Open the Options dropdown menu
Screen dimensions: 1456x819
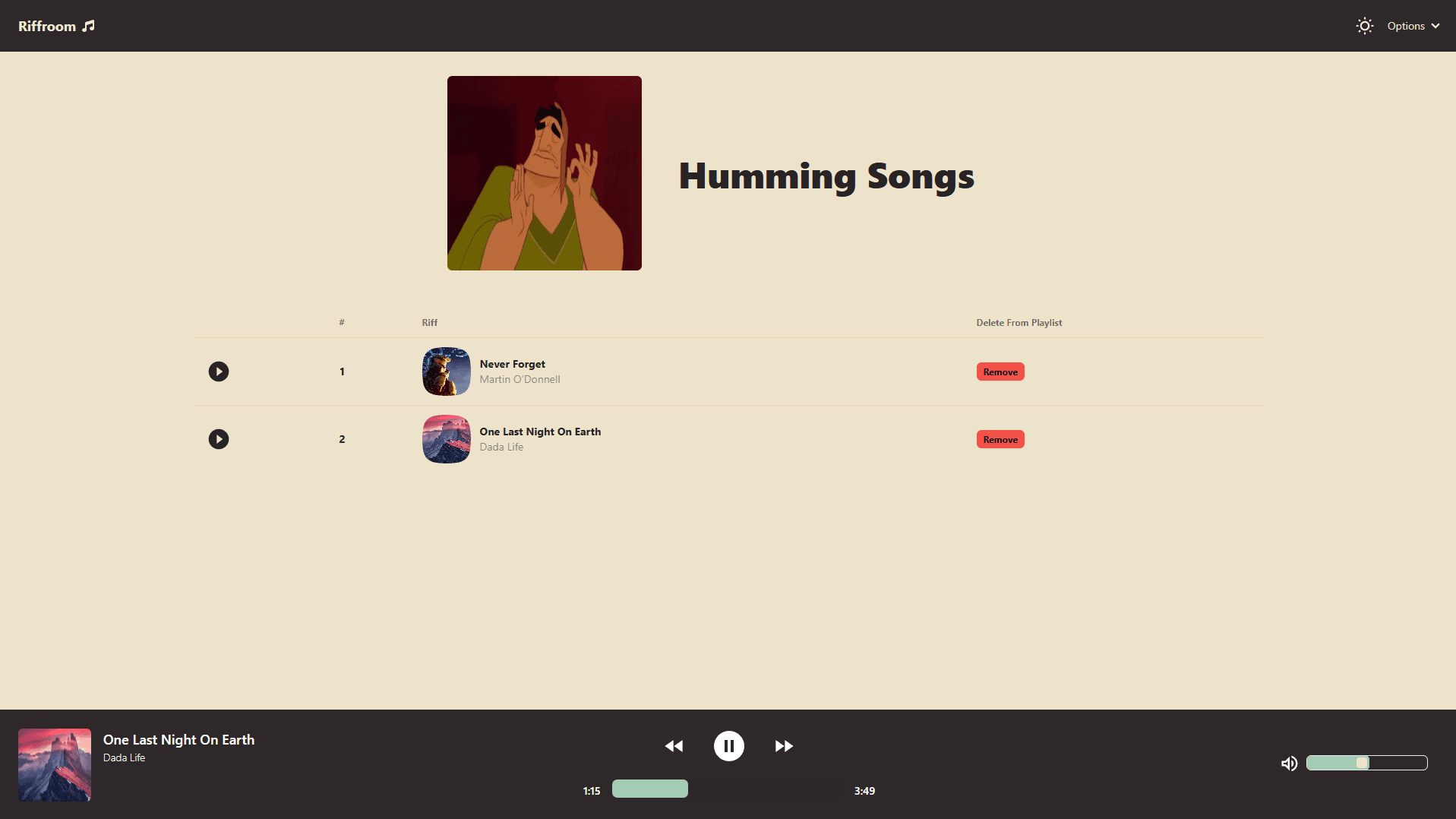(x=1413, y=26)
